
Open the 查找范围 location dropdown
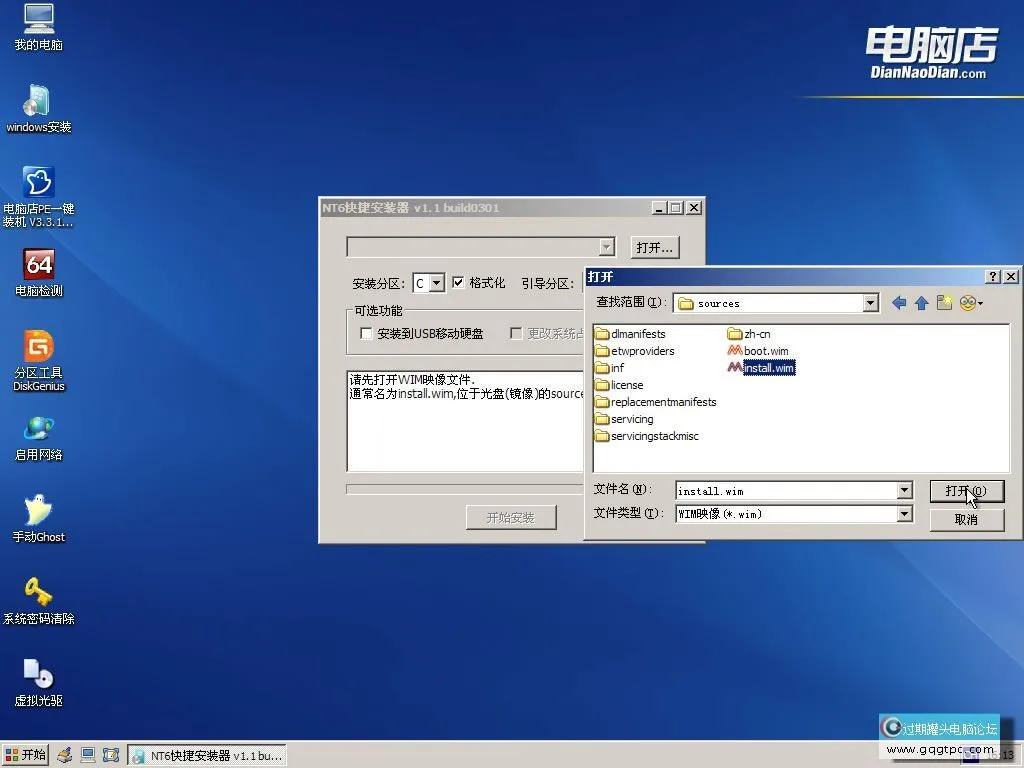coord(869,302)
